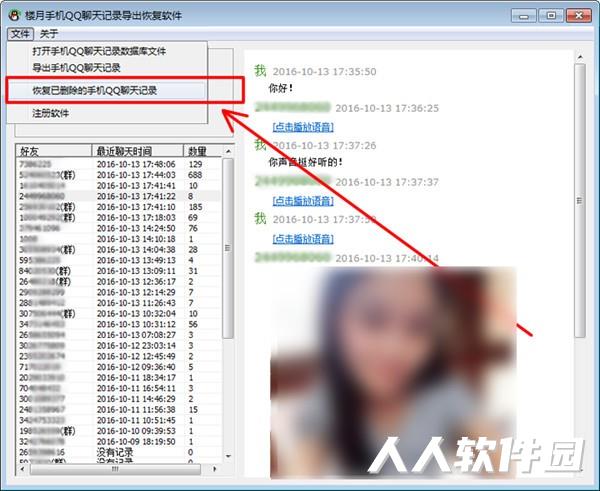This screenshot has width=600, height=491.
Task: Select row with time 2016-10-11 16:54:11
Action: (x=118, y=388)
